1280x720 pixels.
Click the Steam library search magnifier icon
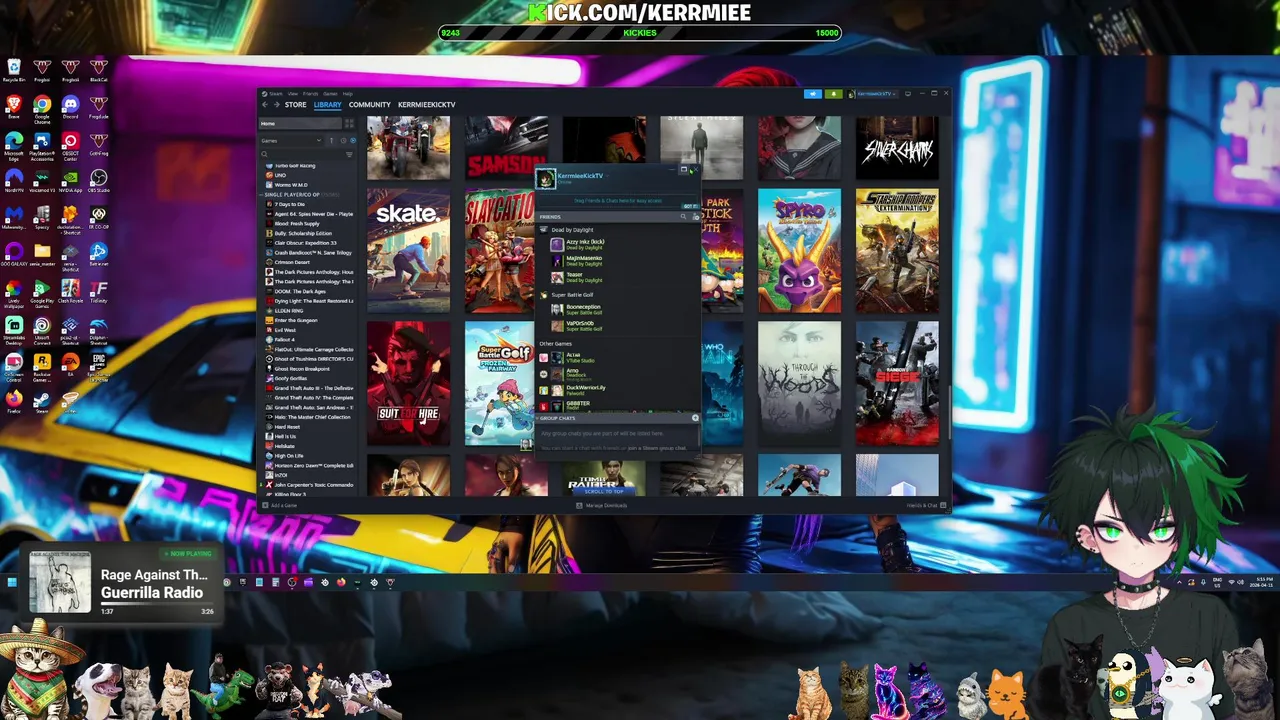click(x=264, y=154)
